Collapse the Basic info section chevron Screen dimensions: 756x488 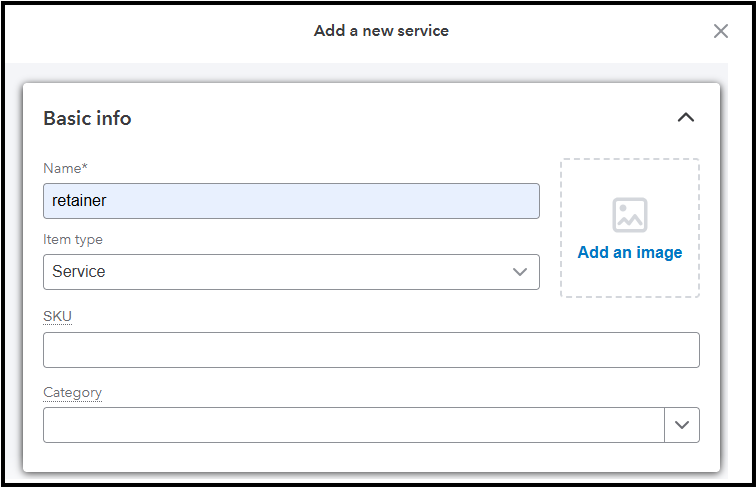(685, 118)
